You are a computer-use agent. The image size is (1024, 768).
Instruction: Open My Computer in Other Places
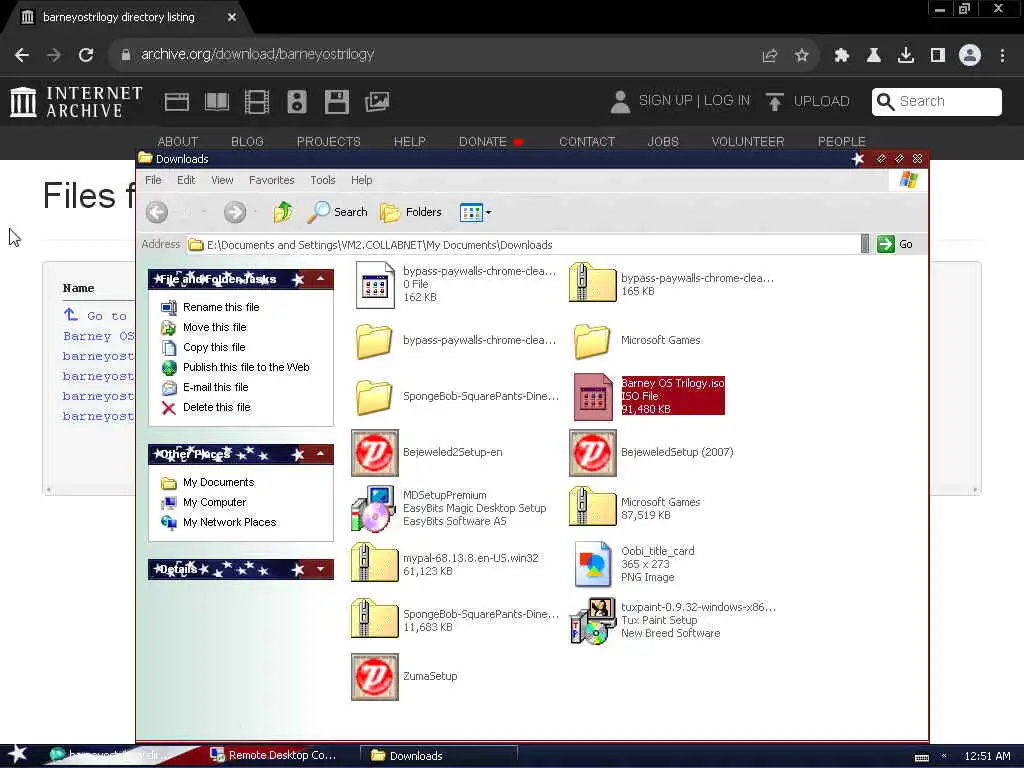point(214,502)
